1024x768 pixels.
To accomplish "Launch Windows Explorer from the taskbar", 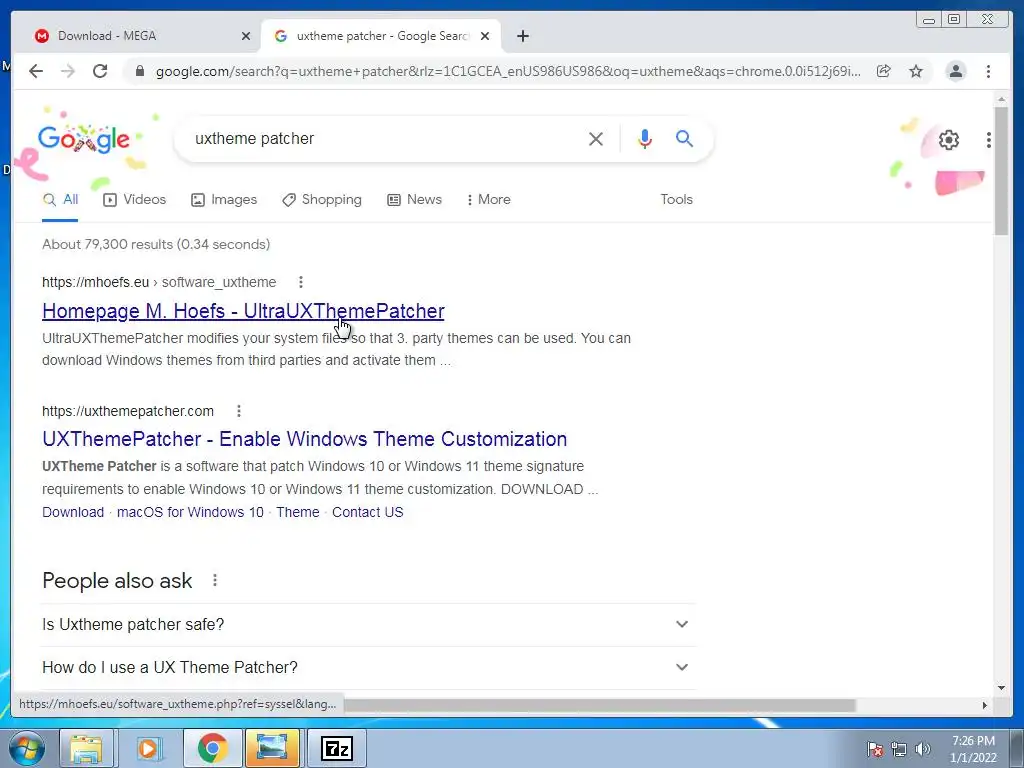I will coord(87,748).
